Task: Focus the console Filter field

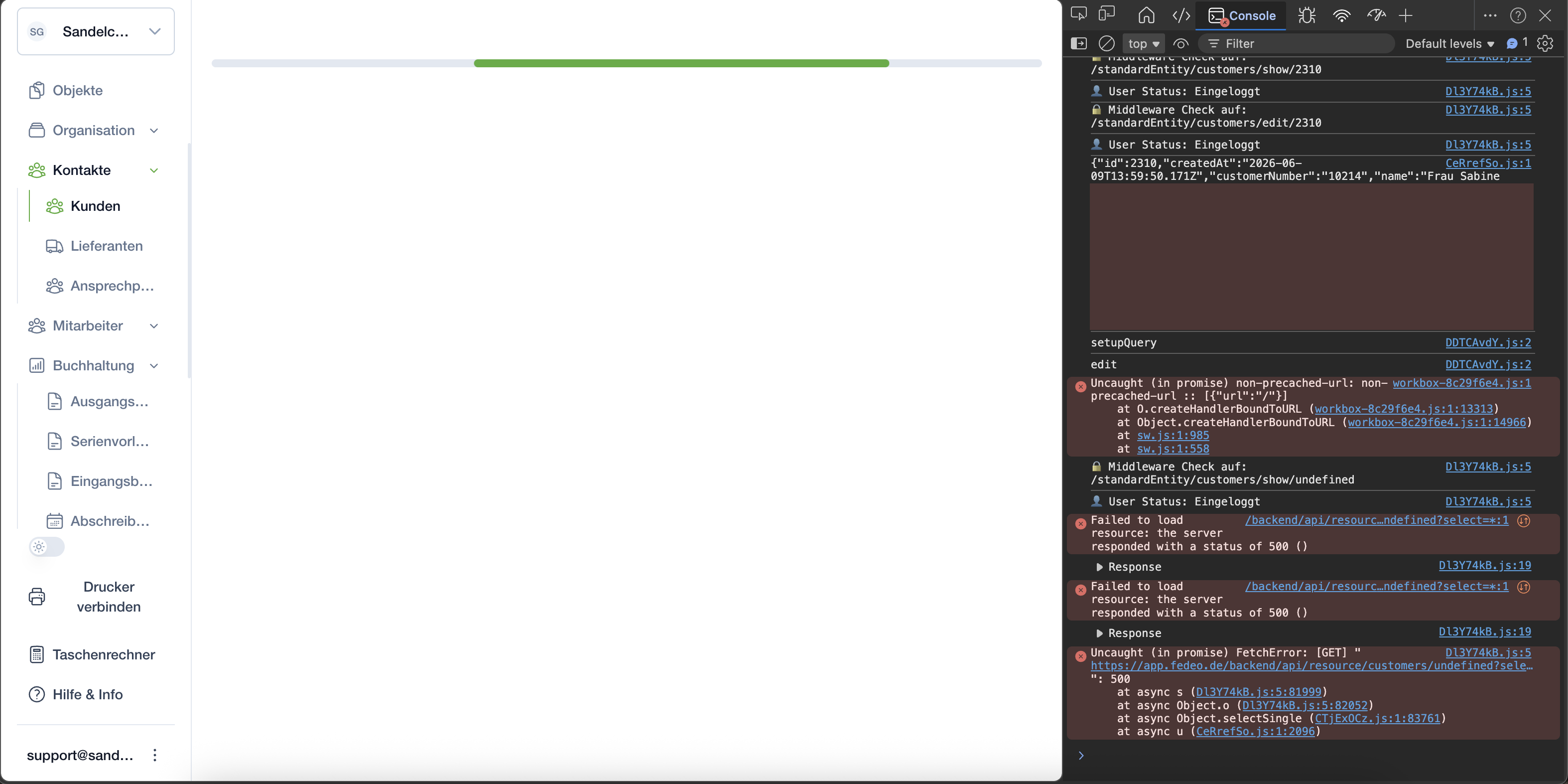Action: [x=1297, y=43]
